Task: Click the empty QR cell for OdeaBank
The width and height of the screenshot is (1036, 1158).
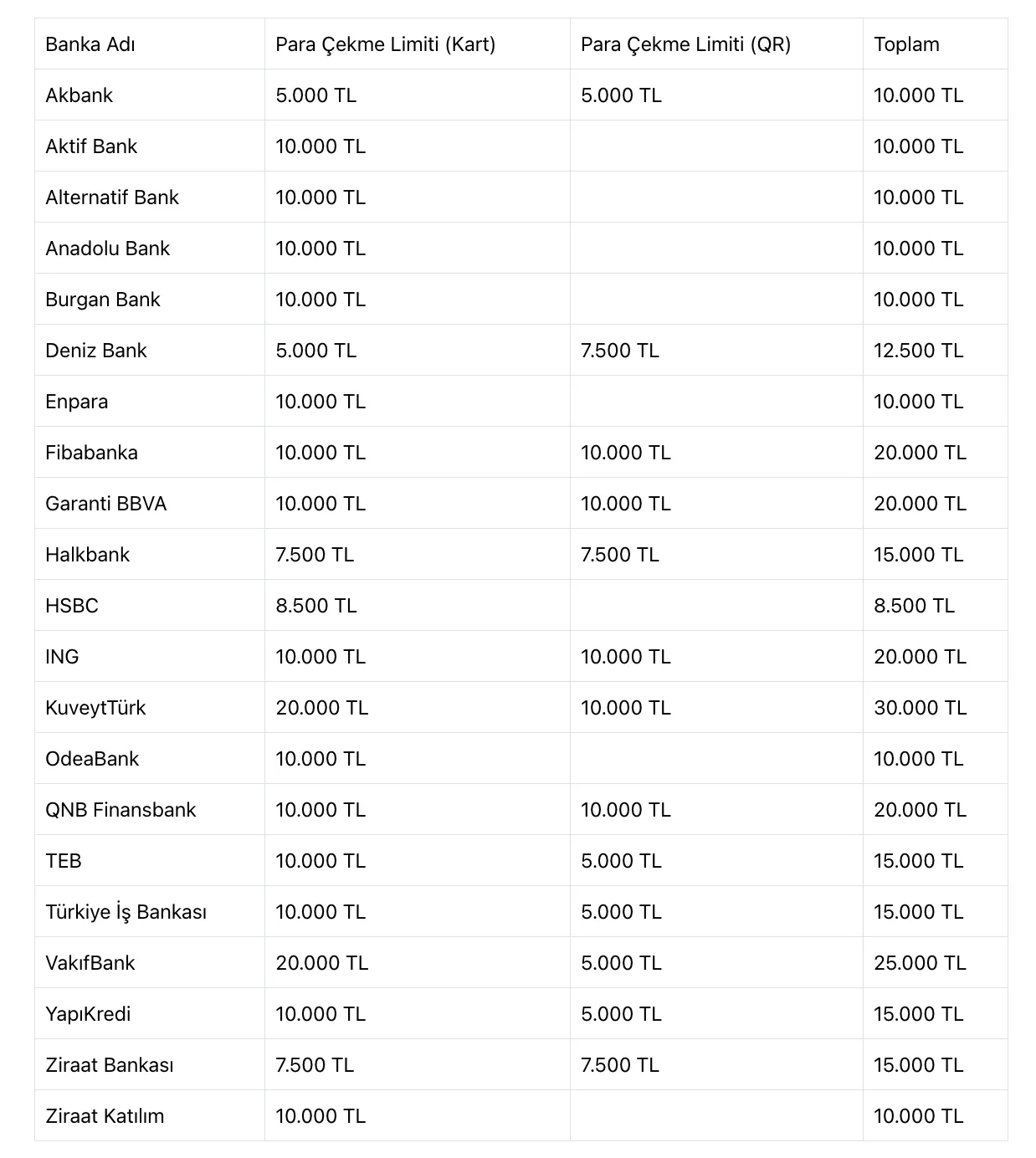Action: (x=715, y=759)
